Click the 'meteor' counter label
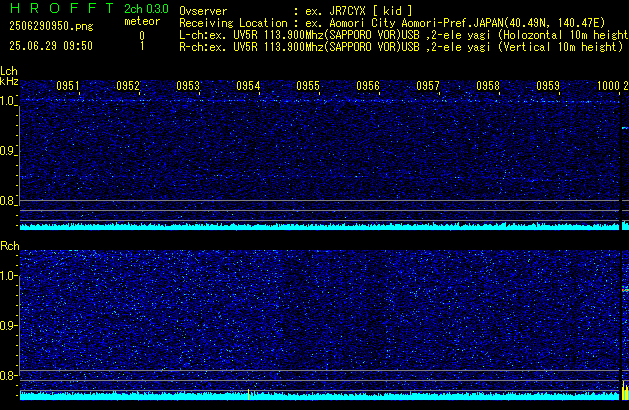Screen dimensions: 629x410 coord(142,21)
